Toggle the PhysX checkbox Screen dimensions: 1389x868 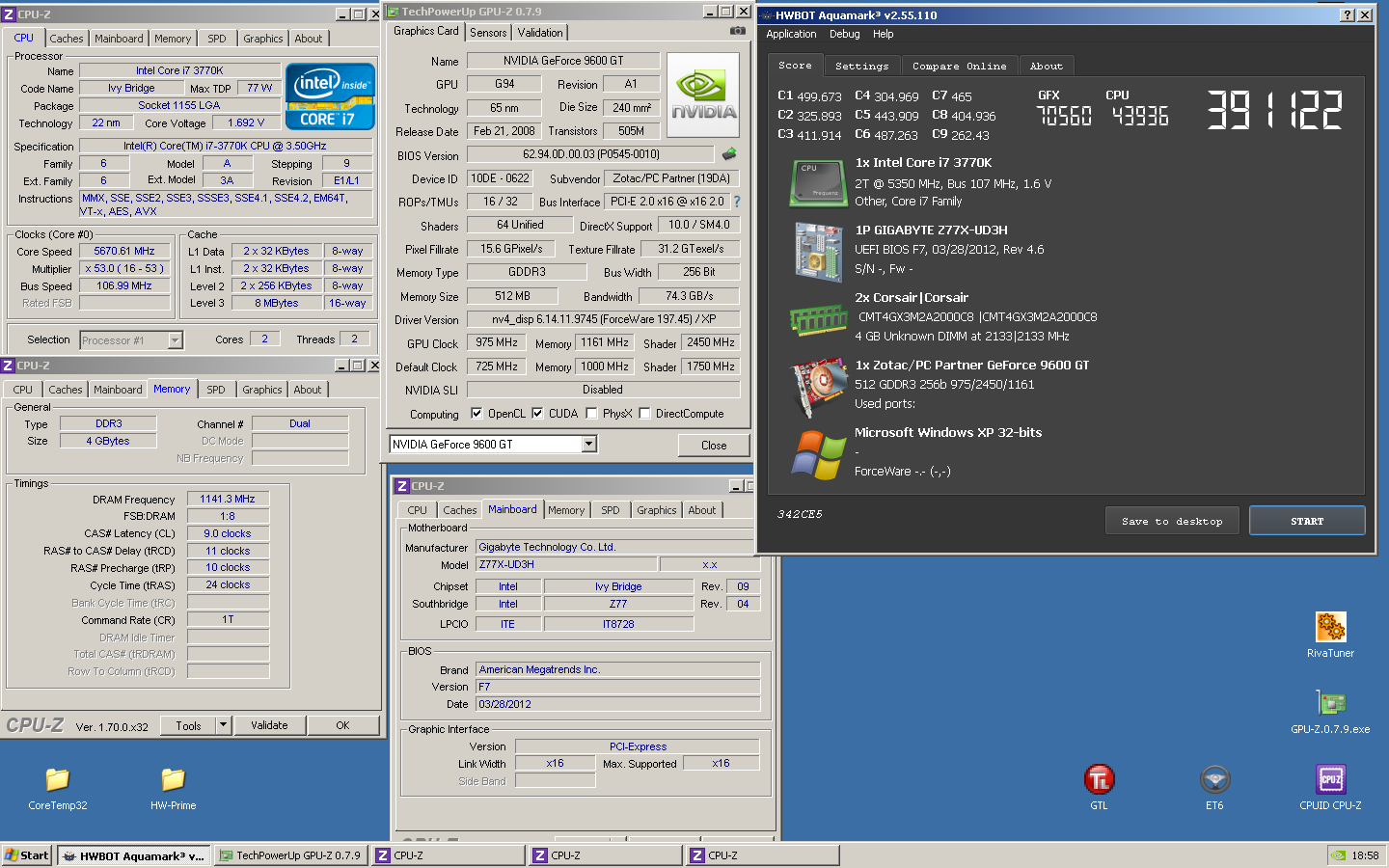(591, 413)
